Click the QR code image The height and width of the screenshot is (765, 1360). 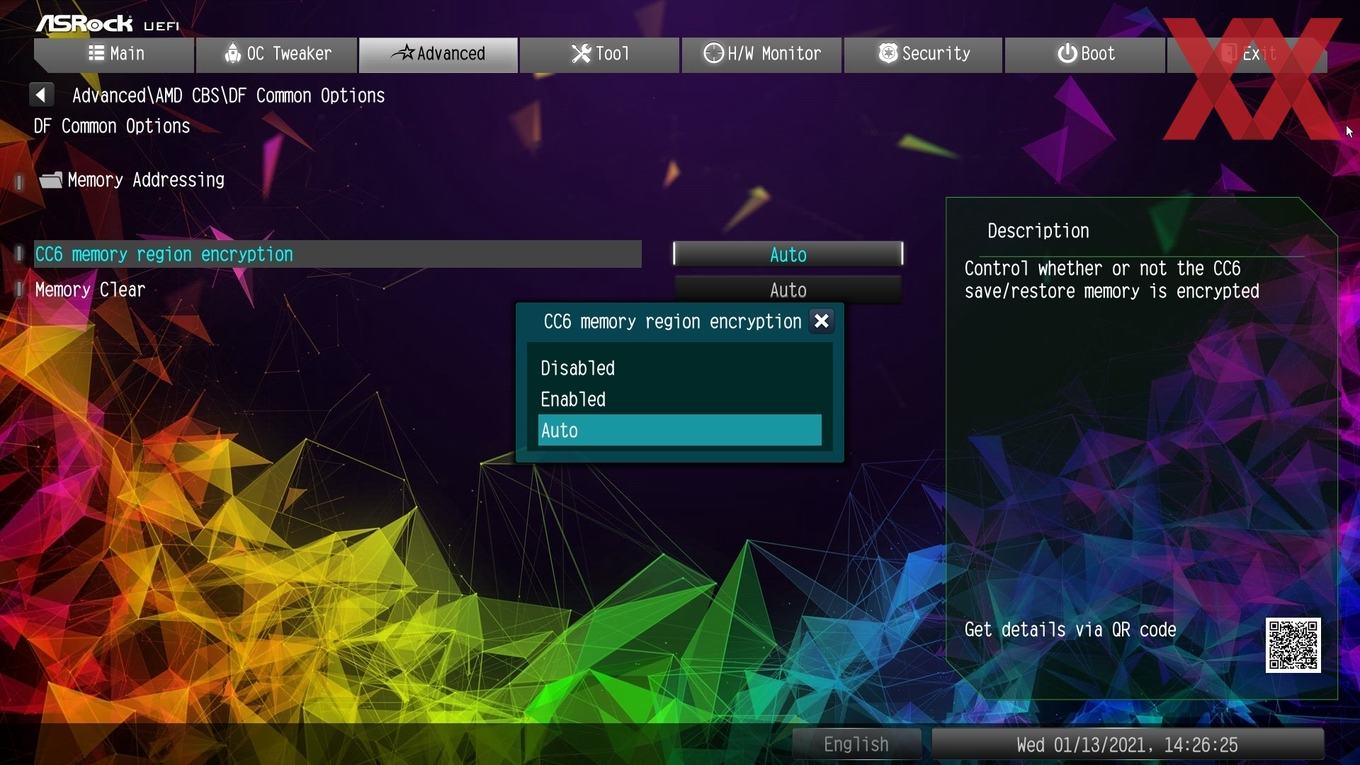1293,645
